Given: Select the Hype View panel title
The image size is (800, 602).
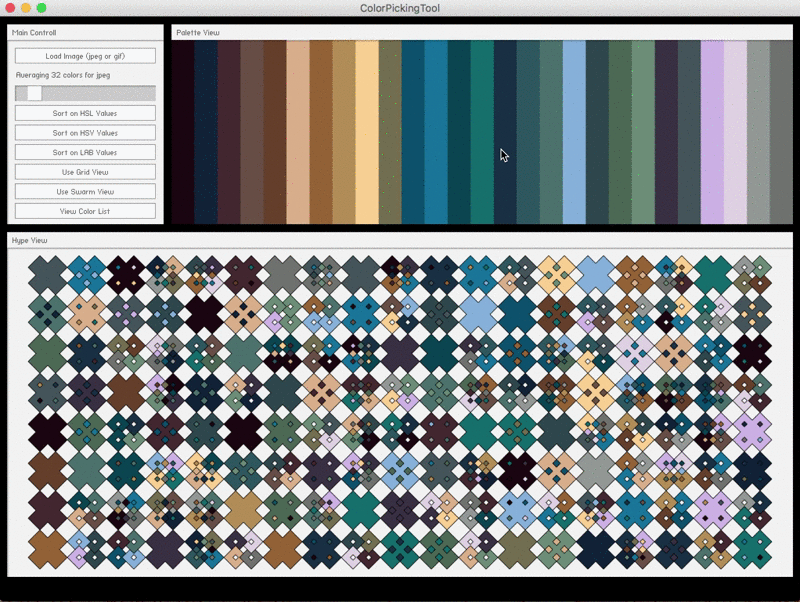Looking at the screenshot, I should point(30,240).
